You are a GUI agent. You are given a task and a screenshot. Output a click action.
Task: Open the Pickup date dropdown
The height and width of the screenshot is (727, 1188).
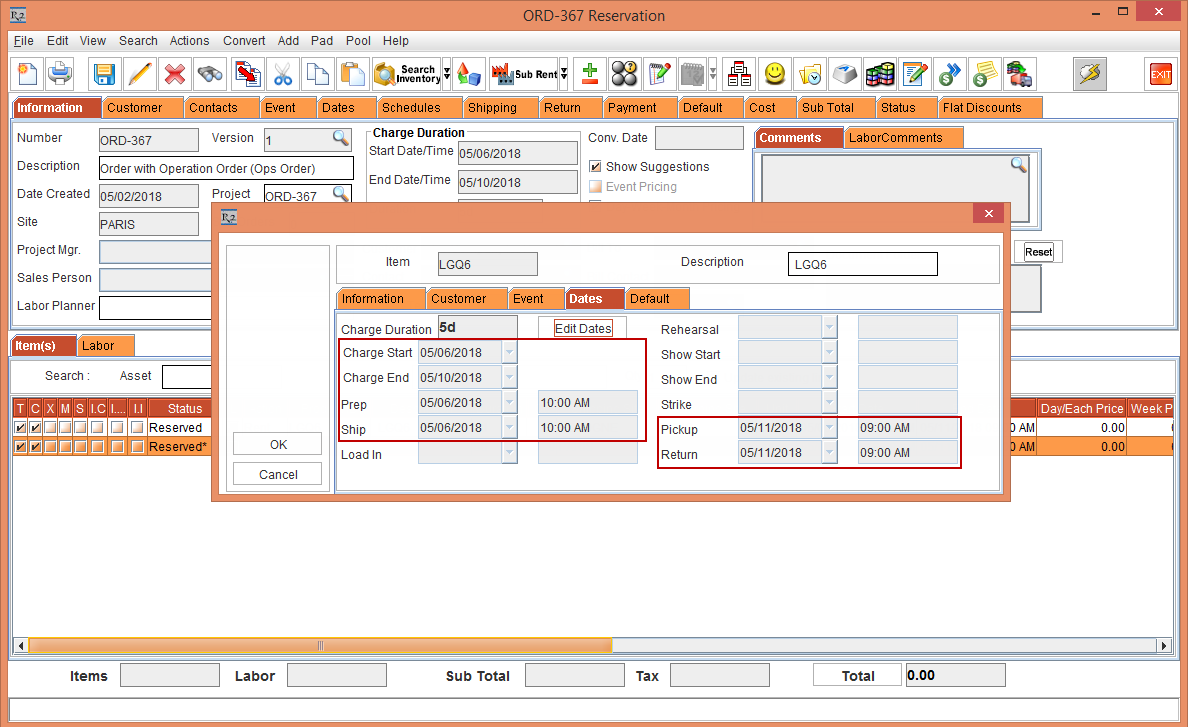click(x=830, y=428)
